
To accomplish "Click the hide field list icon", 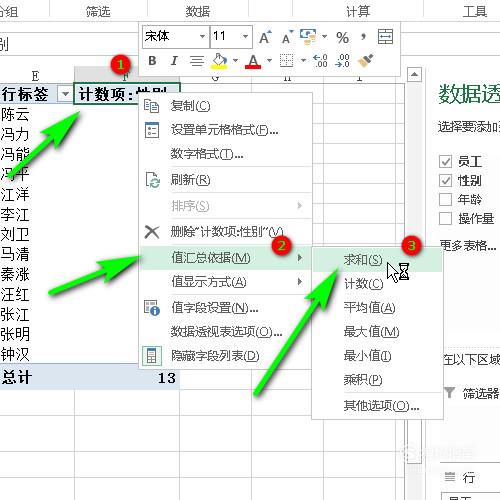I will pyautogui.click(x=152, y=356).
